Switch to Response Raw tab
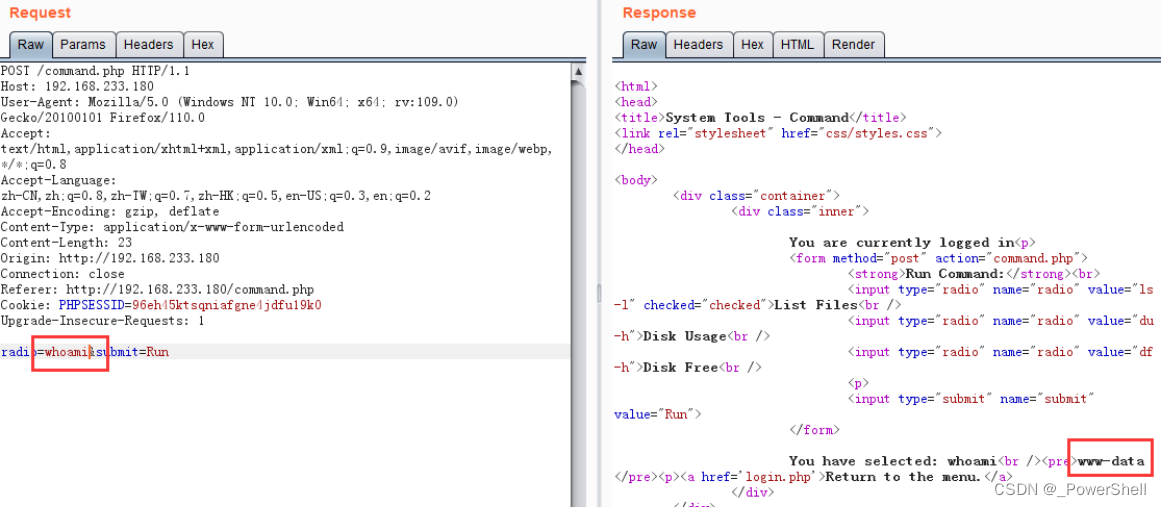This screenshot has width=1161, height=507. [x=643, y=44]
